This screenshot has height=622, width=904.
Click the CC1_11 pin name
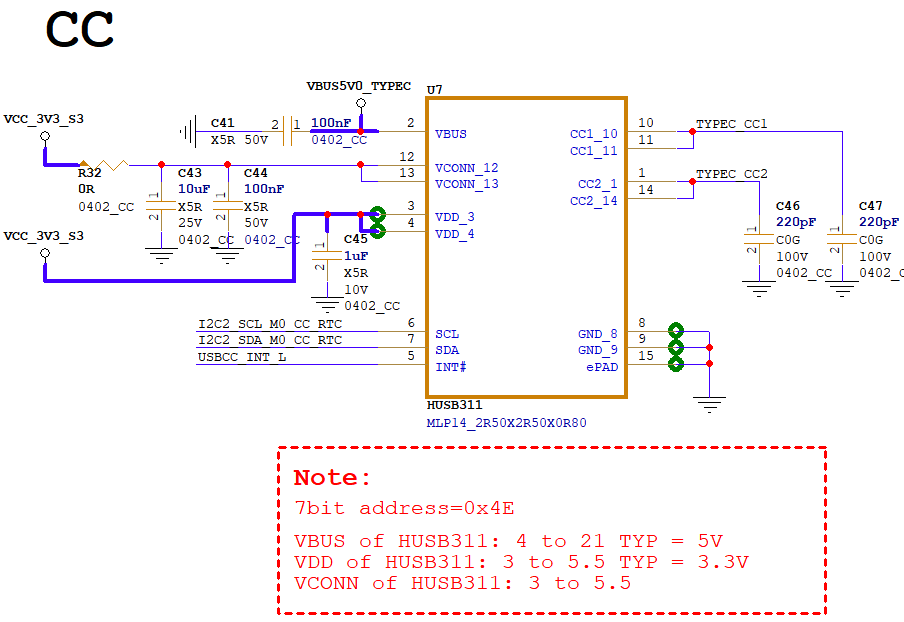point(594,150)
